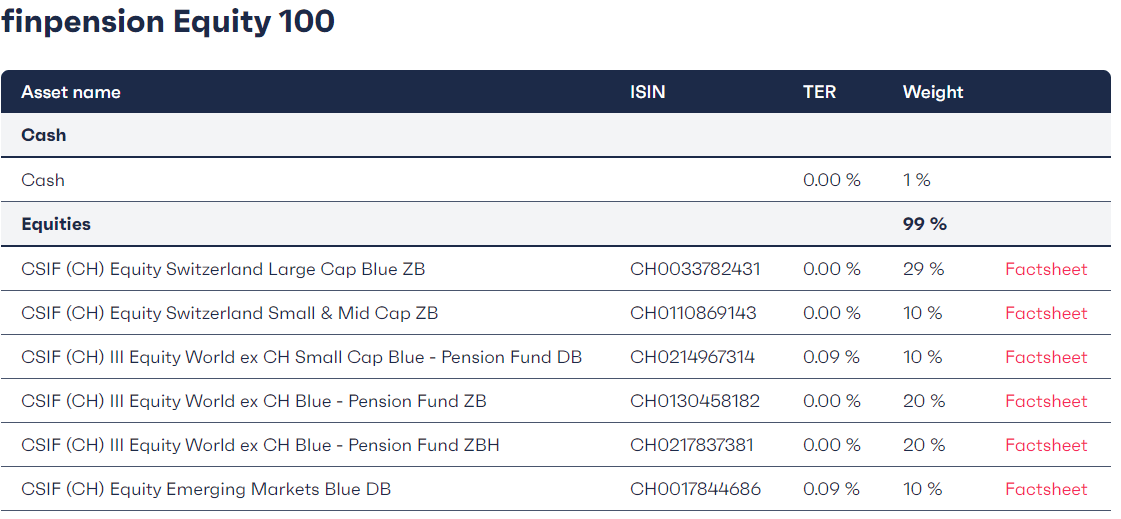Click the bold Equities section row
Viewport: 1121px width, 519px height.
coord(555,224)
